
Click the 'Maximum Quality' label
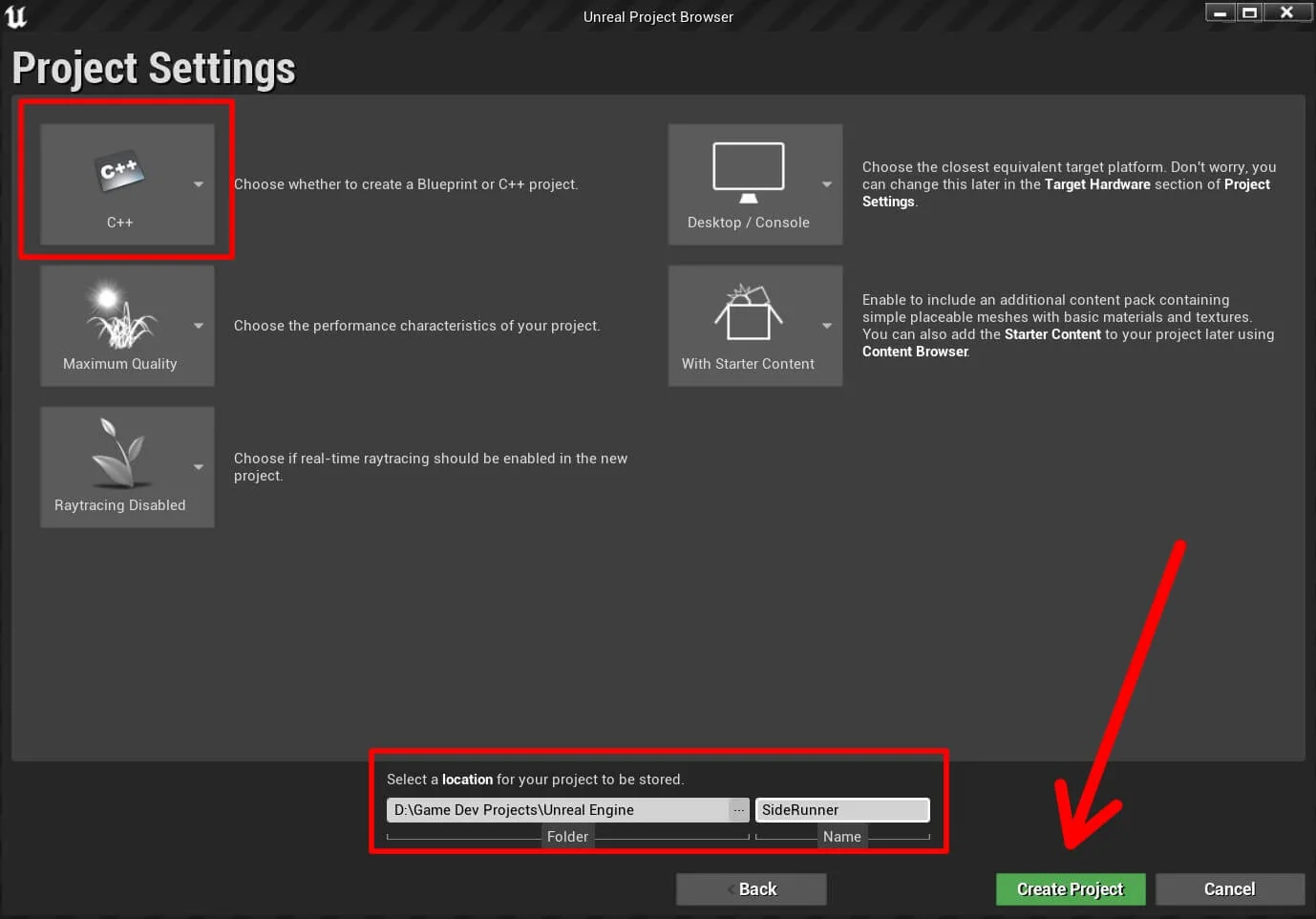coord(120,364)
